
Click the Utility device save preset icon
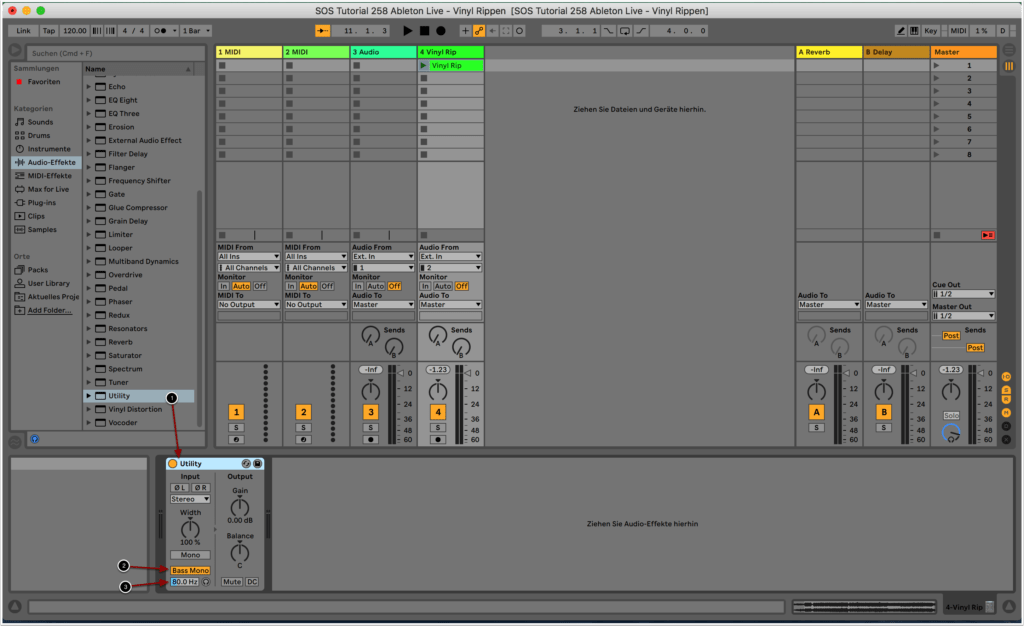click(x=257, y=464)
